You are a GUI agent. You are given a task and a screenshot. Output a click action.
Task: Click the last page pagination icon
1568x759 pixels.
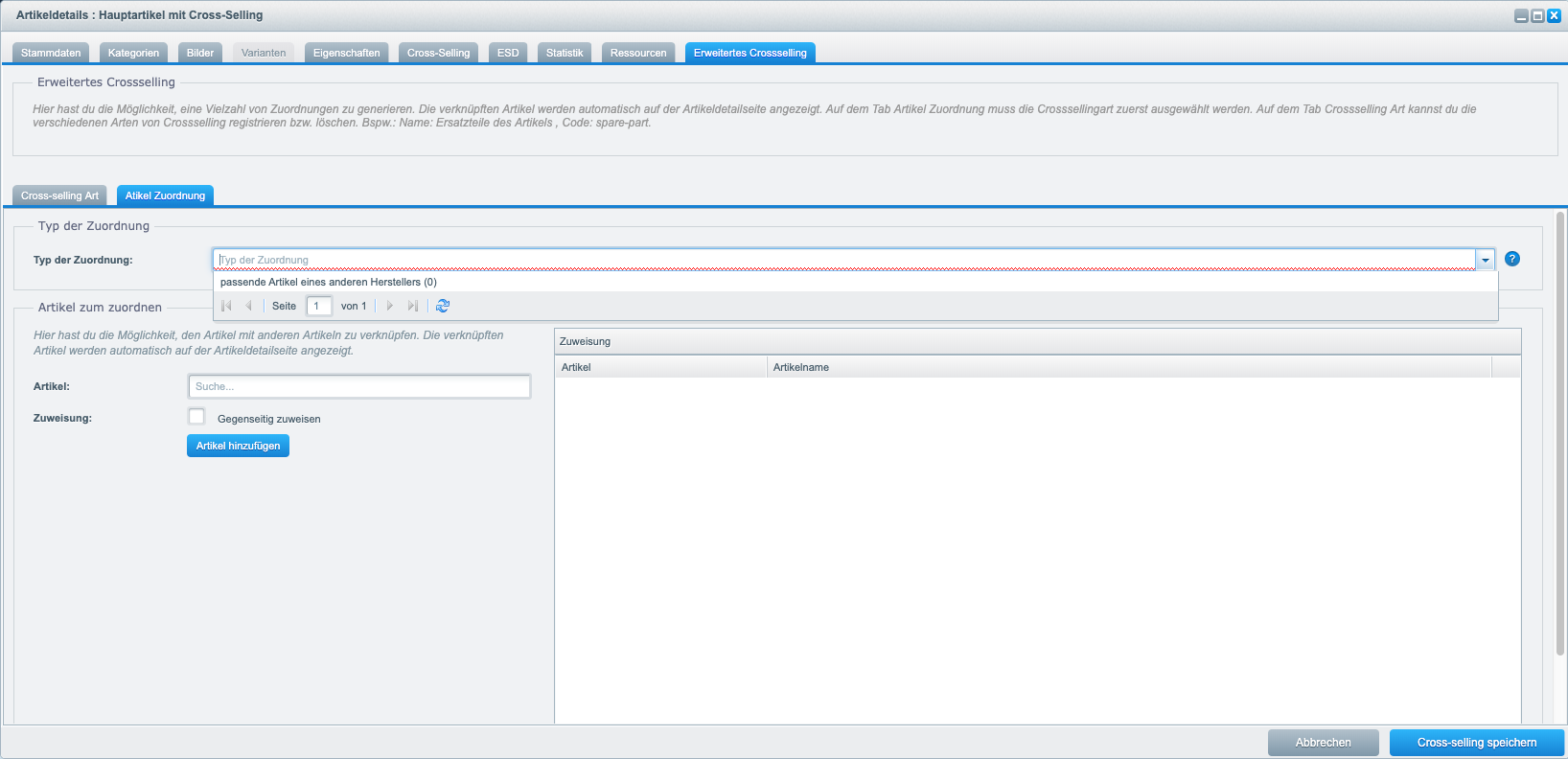click(x=412, y=306)
